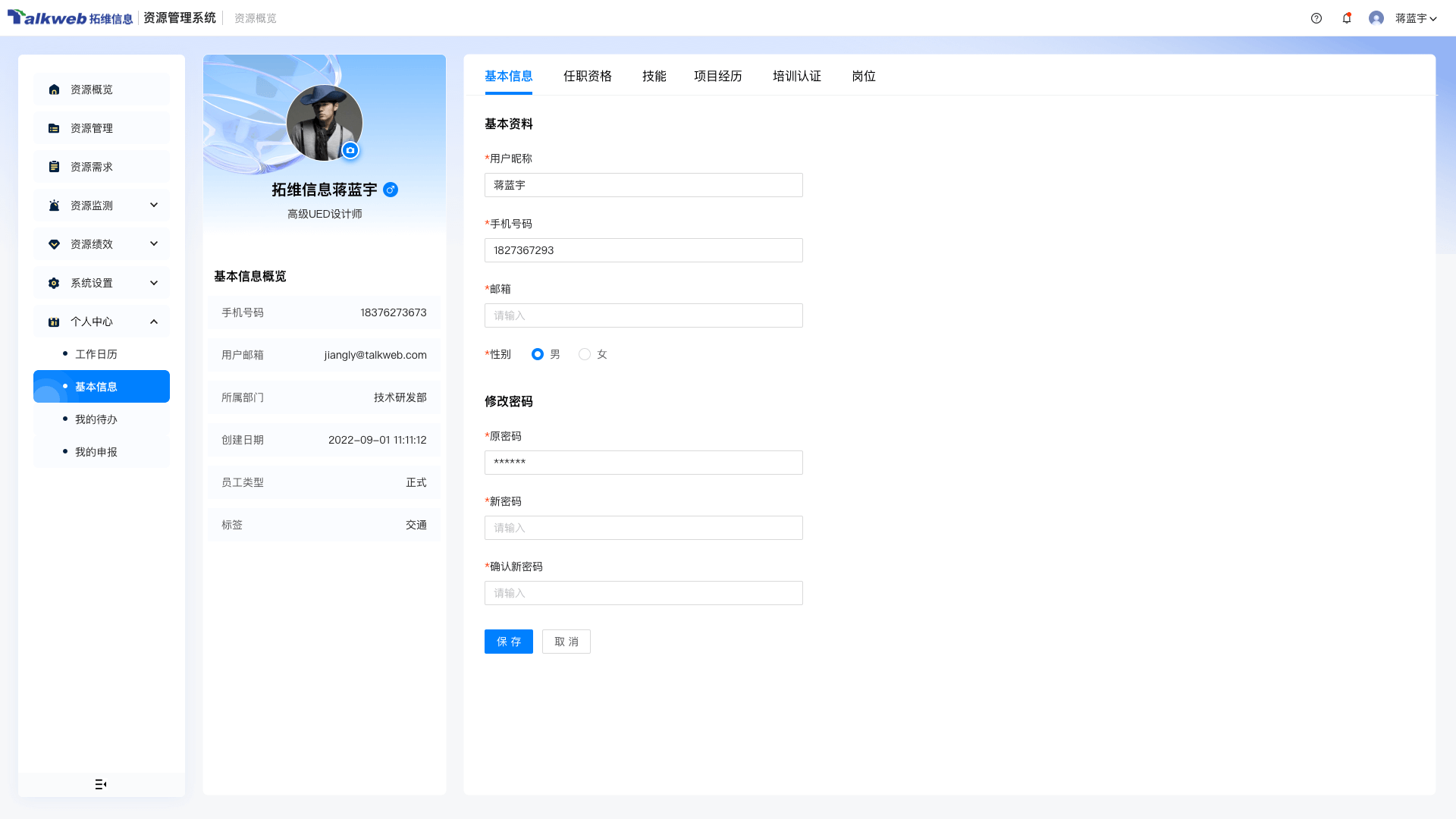This screenshot has width=1456, height=819.
Task: Select the 女 gender radio button
Action: [x=585, y=353]
